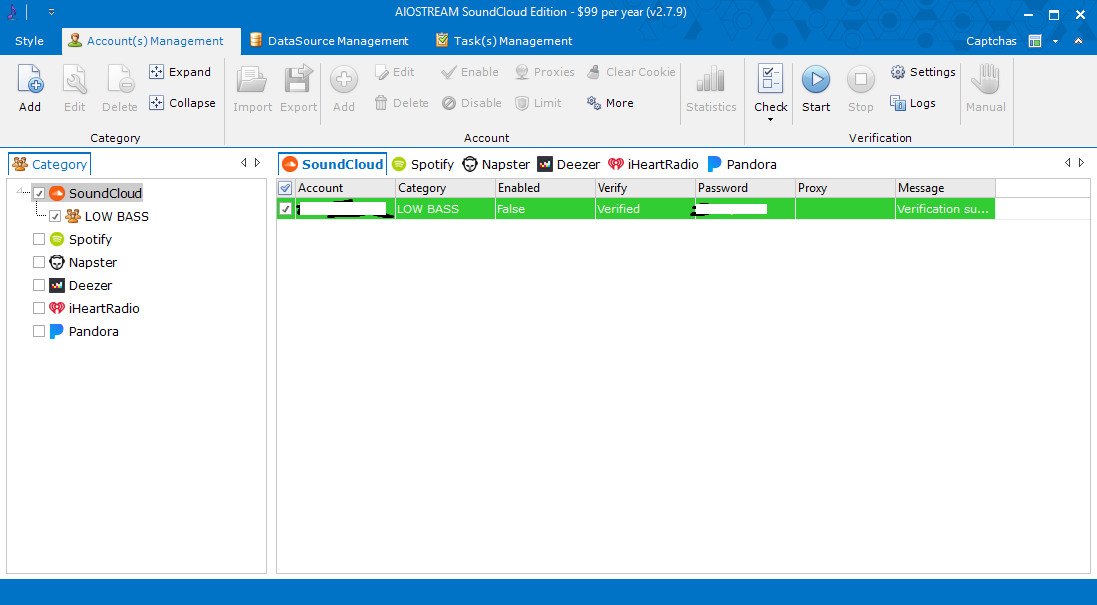Select the iHeartRadio platform tab
The width and height of the screenshot is (1097, 605).
tap(653, 164)
